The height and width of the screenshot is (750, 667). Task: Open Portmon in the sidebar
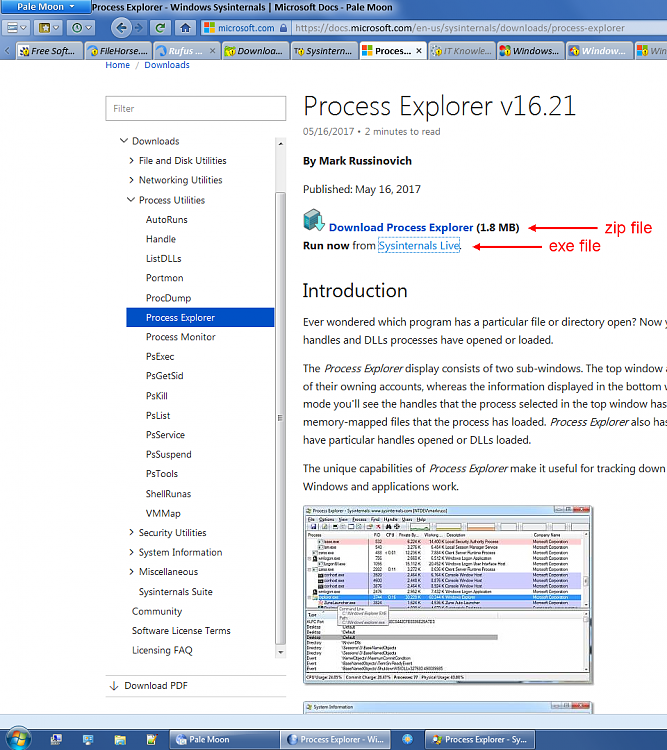[165, 278]
